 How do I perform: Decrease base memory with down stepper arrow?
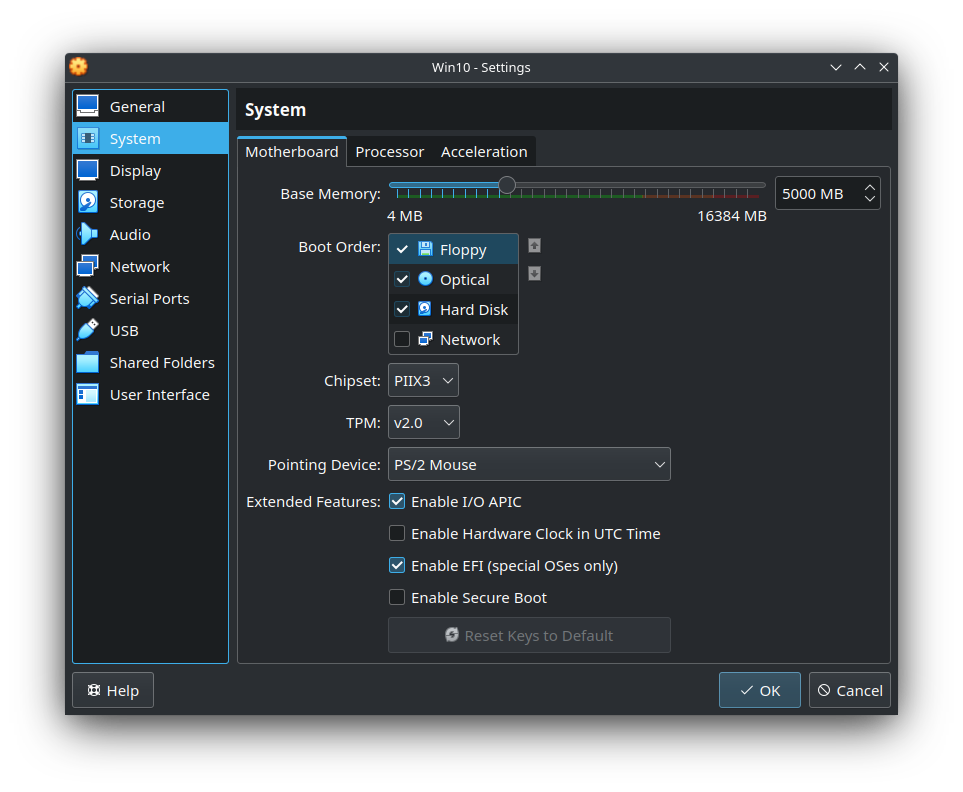[x=870, y=199]
